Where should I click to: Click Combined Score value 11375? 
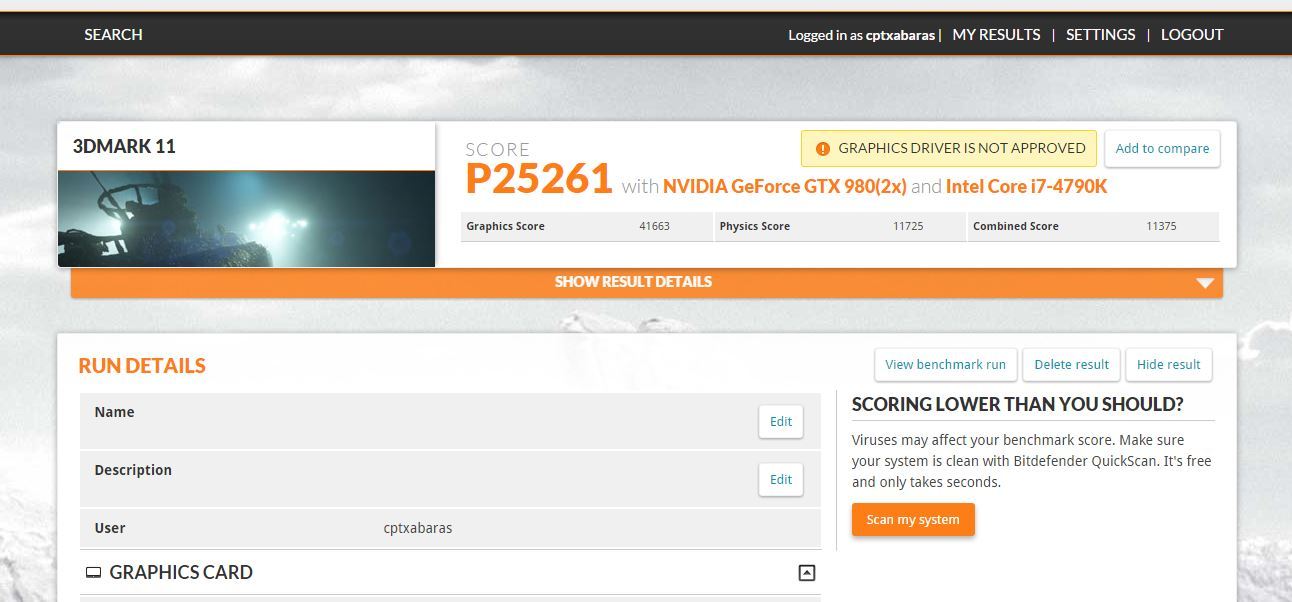coord(1161,226)
